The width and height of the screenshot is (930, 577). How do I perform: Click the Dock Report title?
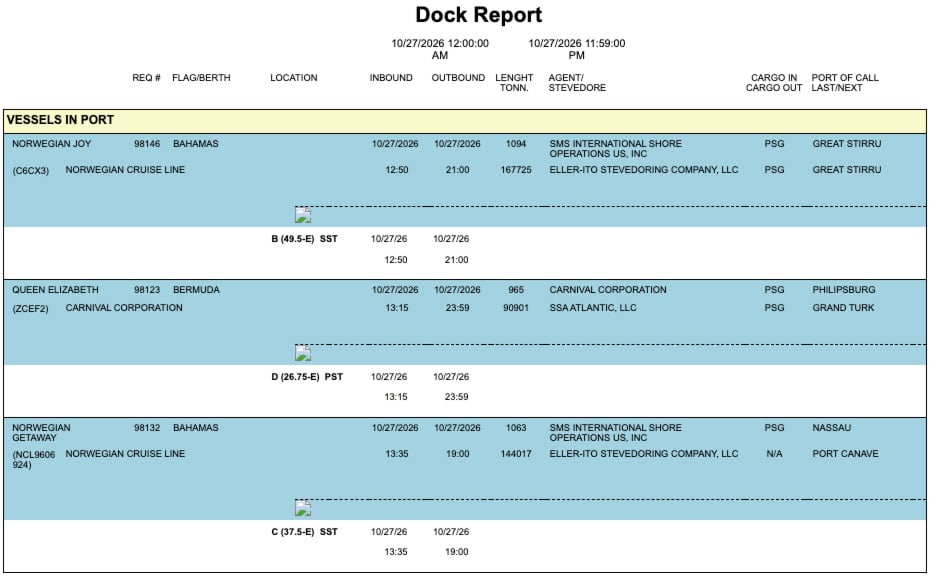479,15
